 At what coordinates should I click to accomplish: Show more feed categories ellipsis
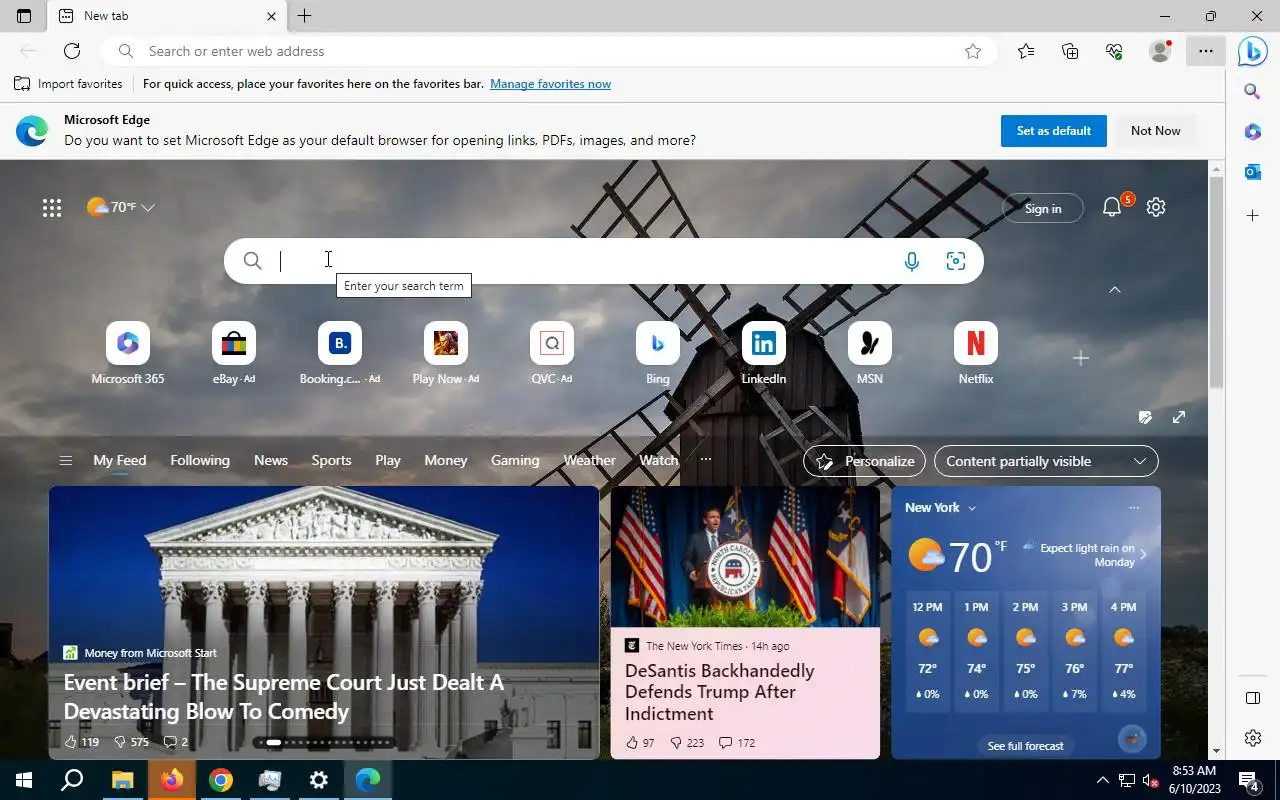coord(706,460)
